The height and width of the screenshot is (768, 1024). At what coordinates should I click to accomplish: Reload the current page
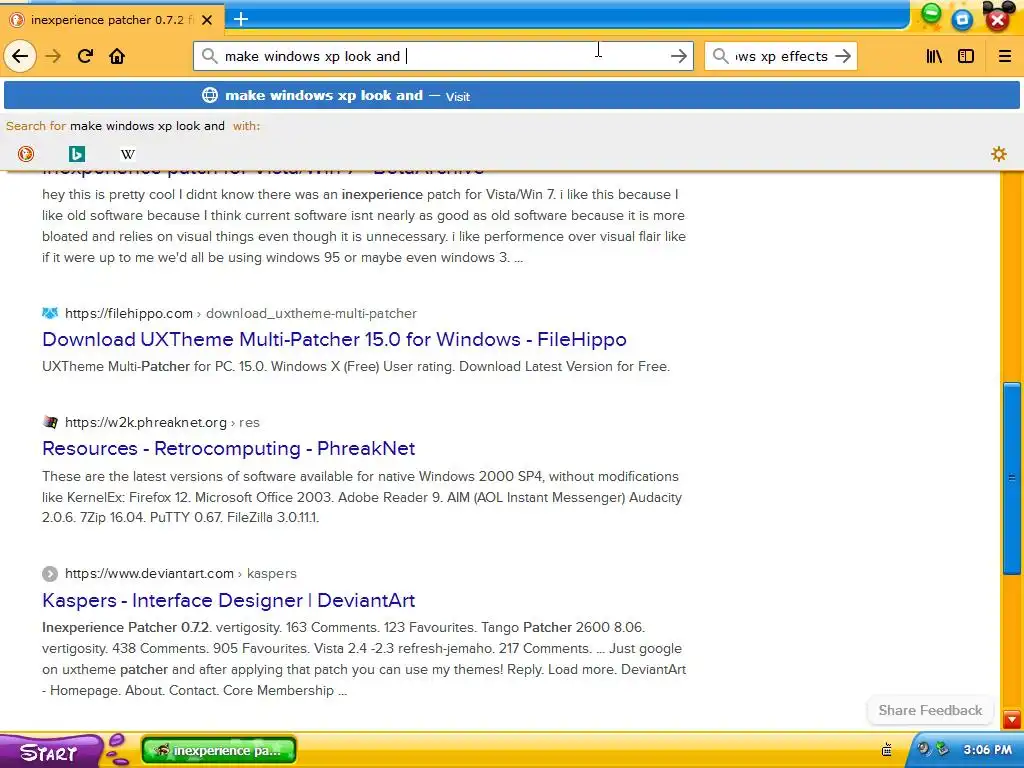point(86,56)
